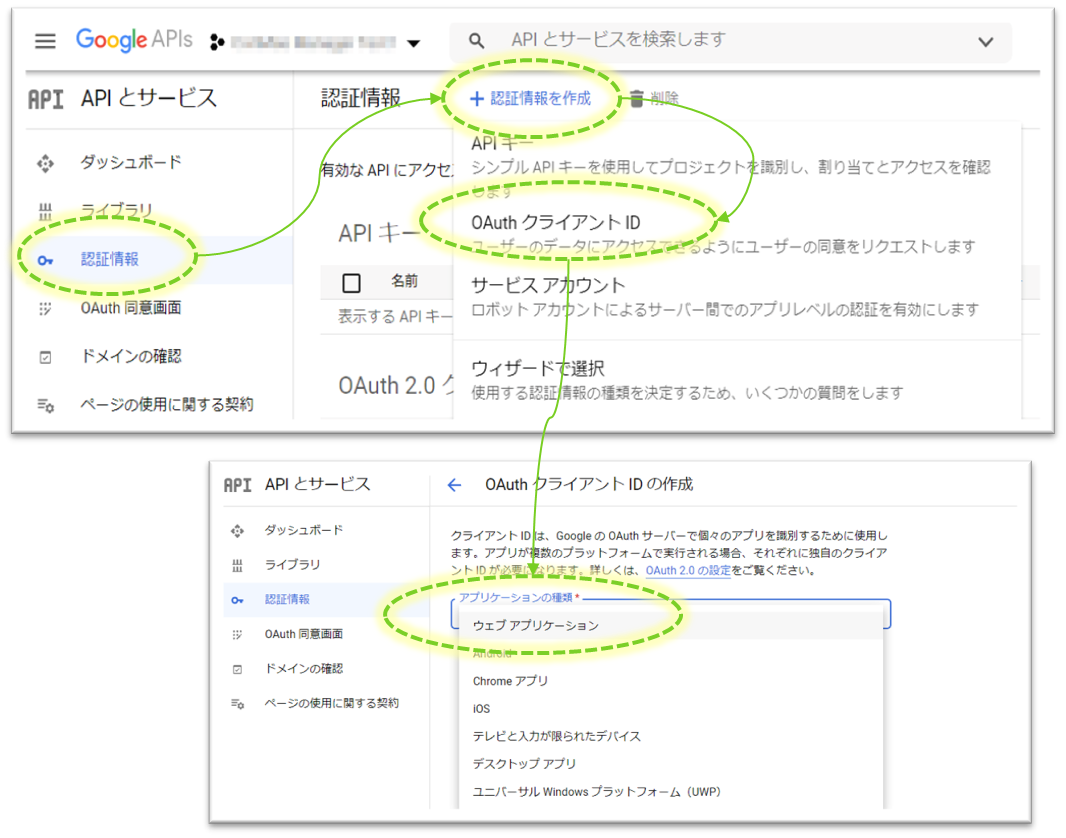Click the ライブラリ icon in top sidebar
1066x838 pixels.
point(45,211)
